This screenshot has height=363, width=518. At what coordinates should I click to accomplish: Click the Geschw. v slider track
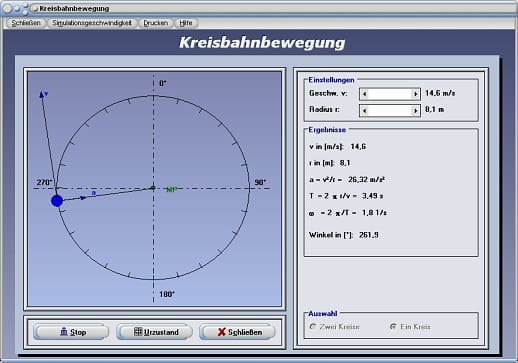click(x=390, y=94)
